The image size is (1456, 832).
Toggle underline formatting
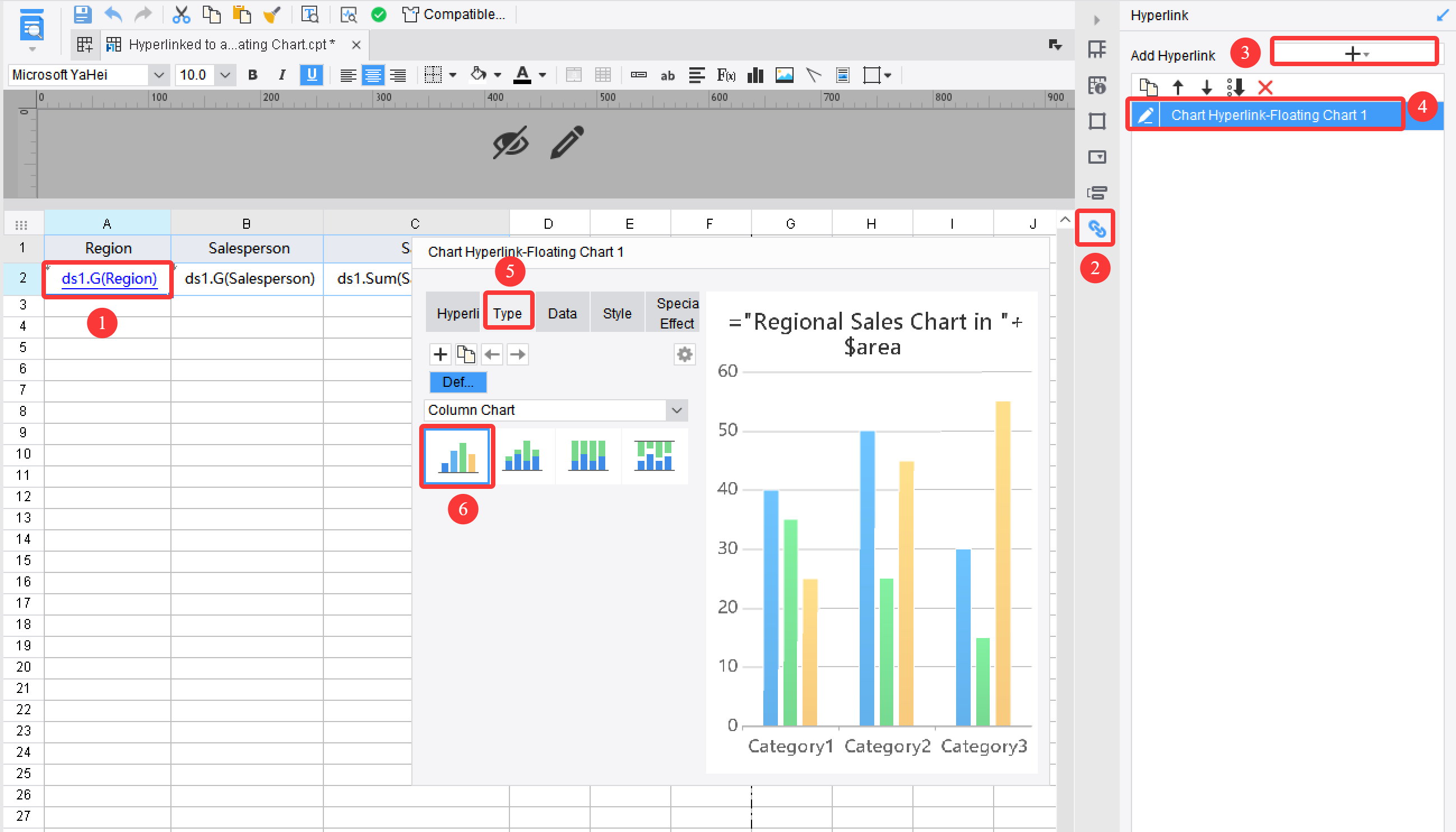pyautogui.click(x=311, y=75)
